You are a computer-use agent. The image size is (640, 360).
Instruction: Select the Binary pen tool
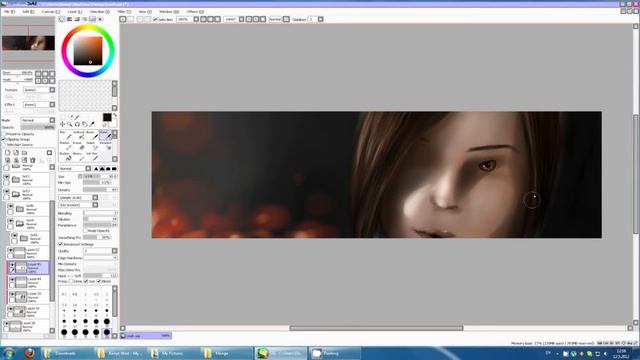[x=78, y=156]
